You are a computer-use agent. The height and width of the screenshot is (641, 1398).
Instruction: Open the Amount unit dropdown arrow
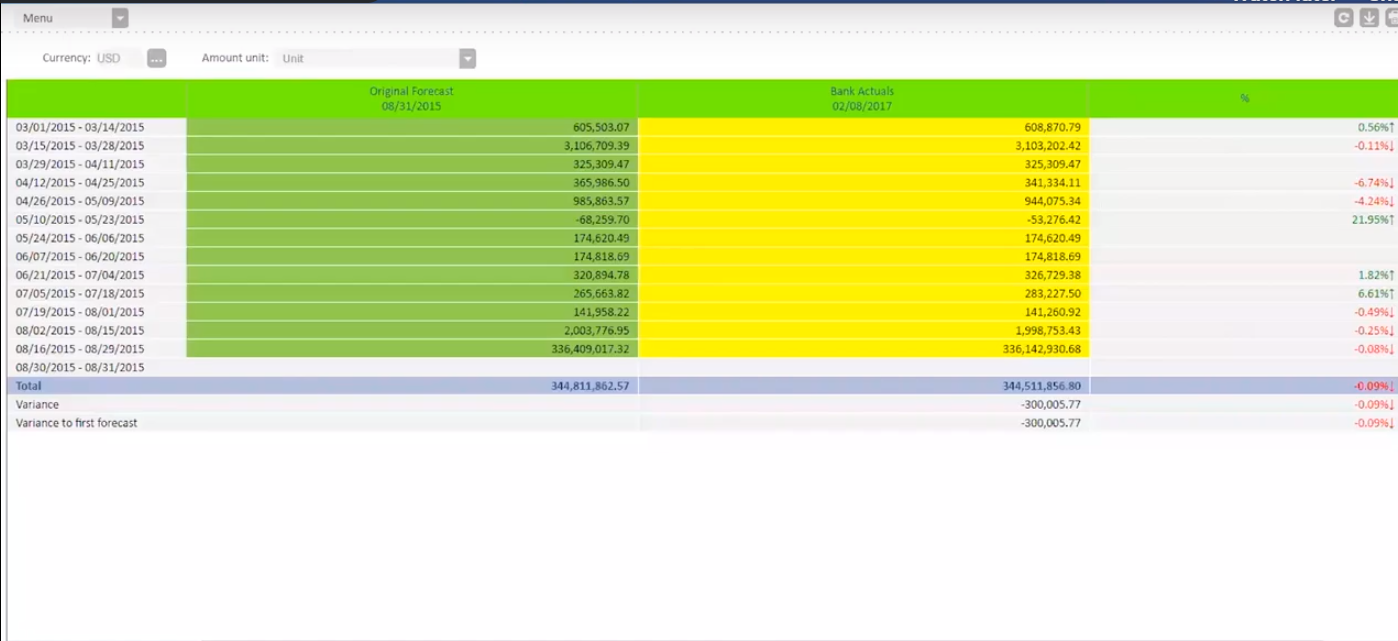[x=467, y=58]
